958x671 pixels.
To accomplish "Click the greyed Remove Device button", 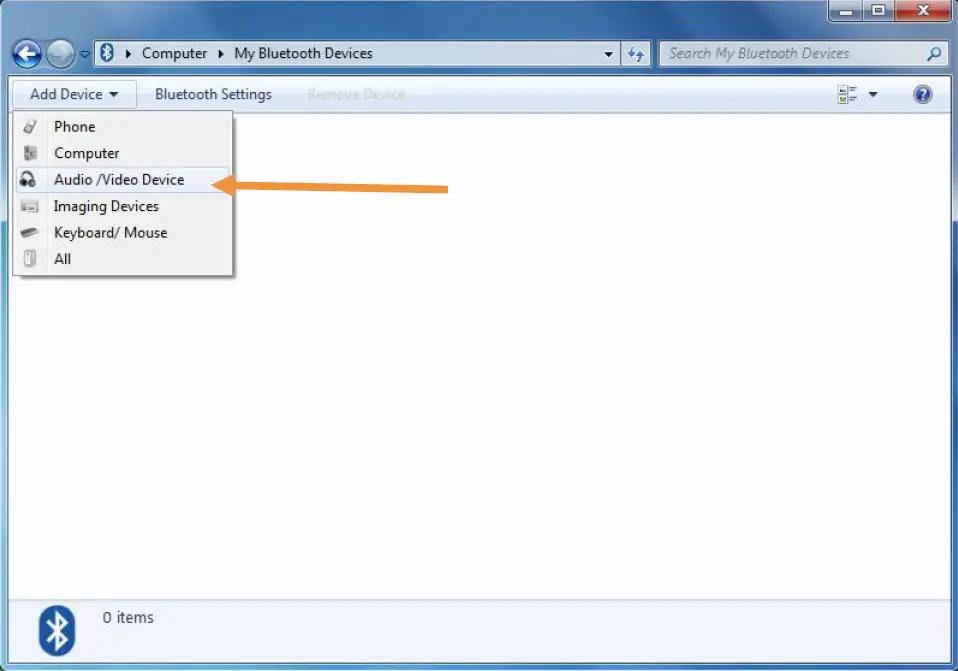I will (356, 94).
